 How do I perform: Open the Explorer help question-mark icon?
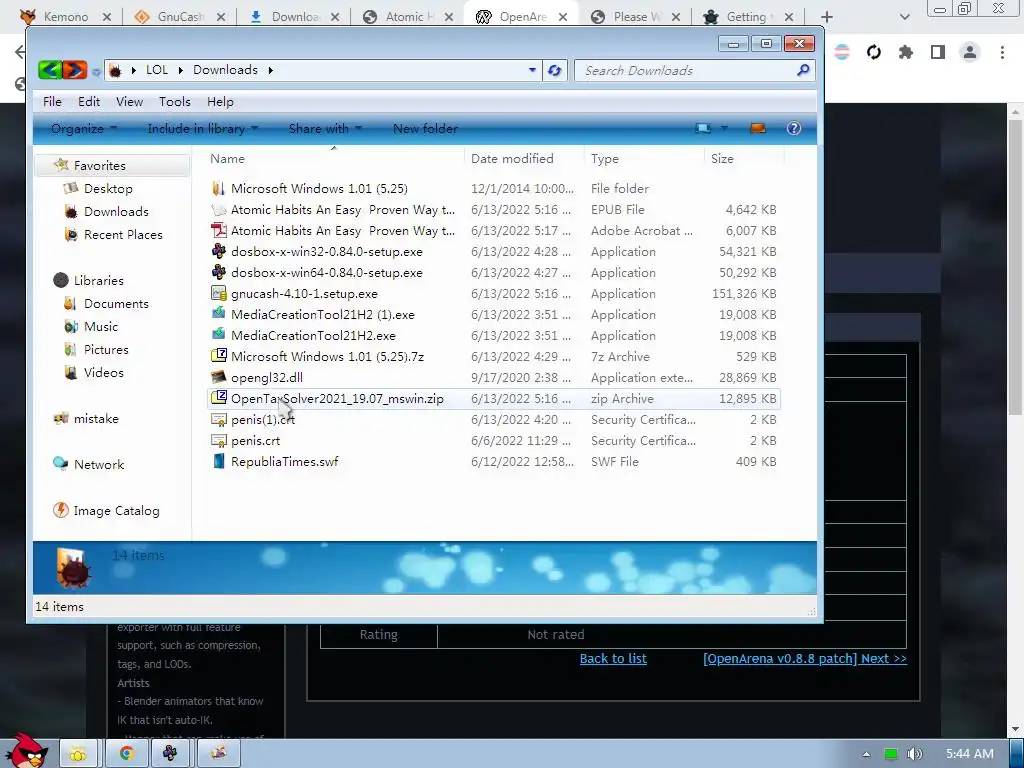point(793,129)
